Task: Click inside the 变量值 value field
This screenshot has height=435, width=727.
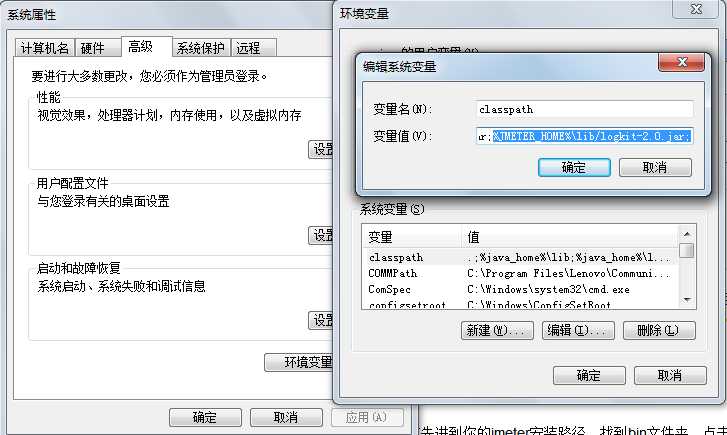Action: [584, 136]
